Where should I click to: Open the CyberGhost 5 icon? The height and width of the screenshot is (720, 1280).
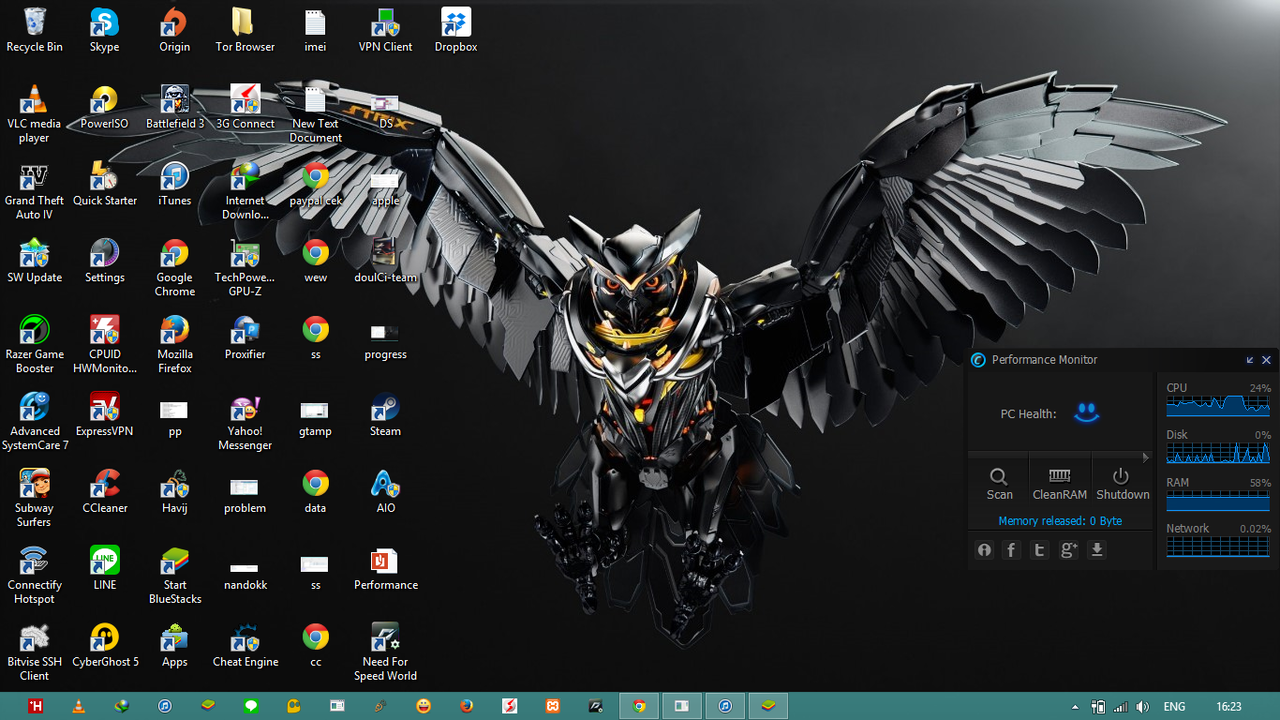click(x=104, y=646)
